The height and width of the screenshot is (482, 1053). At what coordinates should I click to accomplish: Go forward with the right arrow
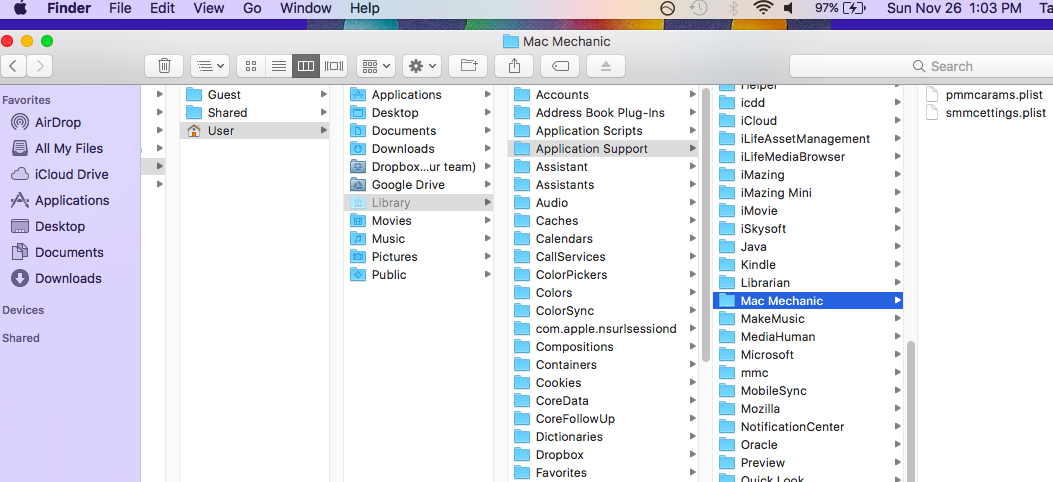click(40, 66)
